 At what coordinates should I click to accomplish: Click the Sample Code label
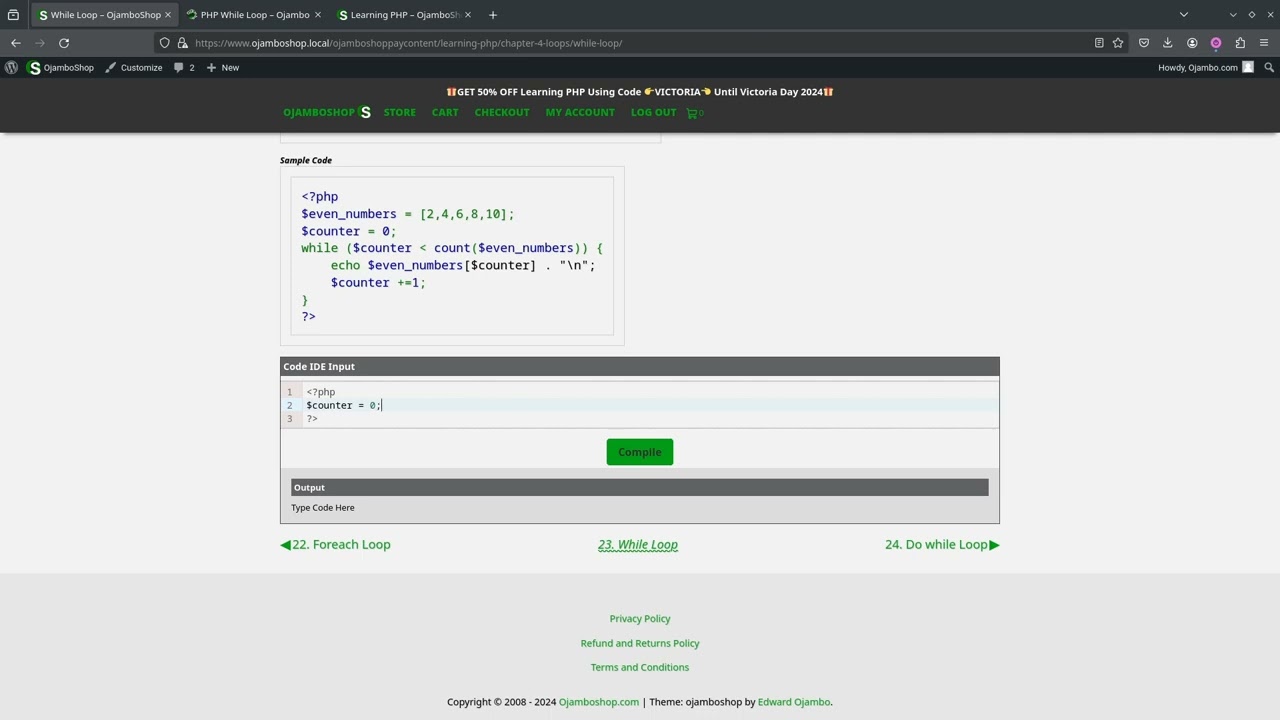click(306, 160)
